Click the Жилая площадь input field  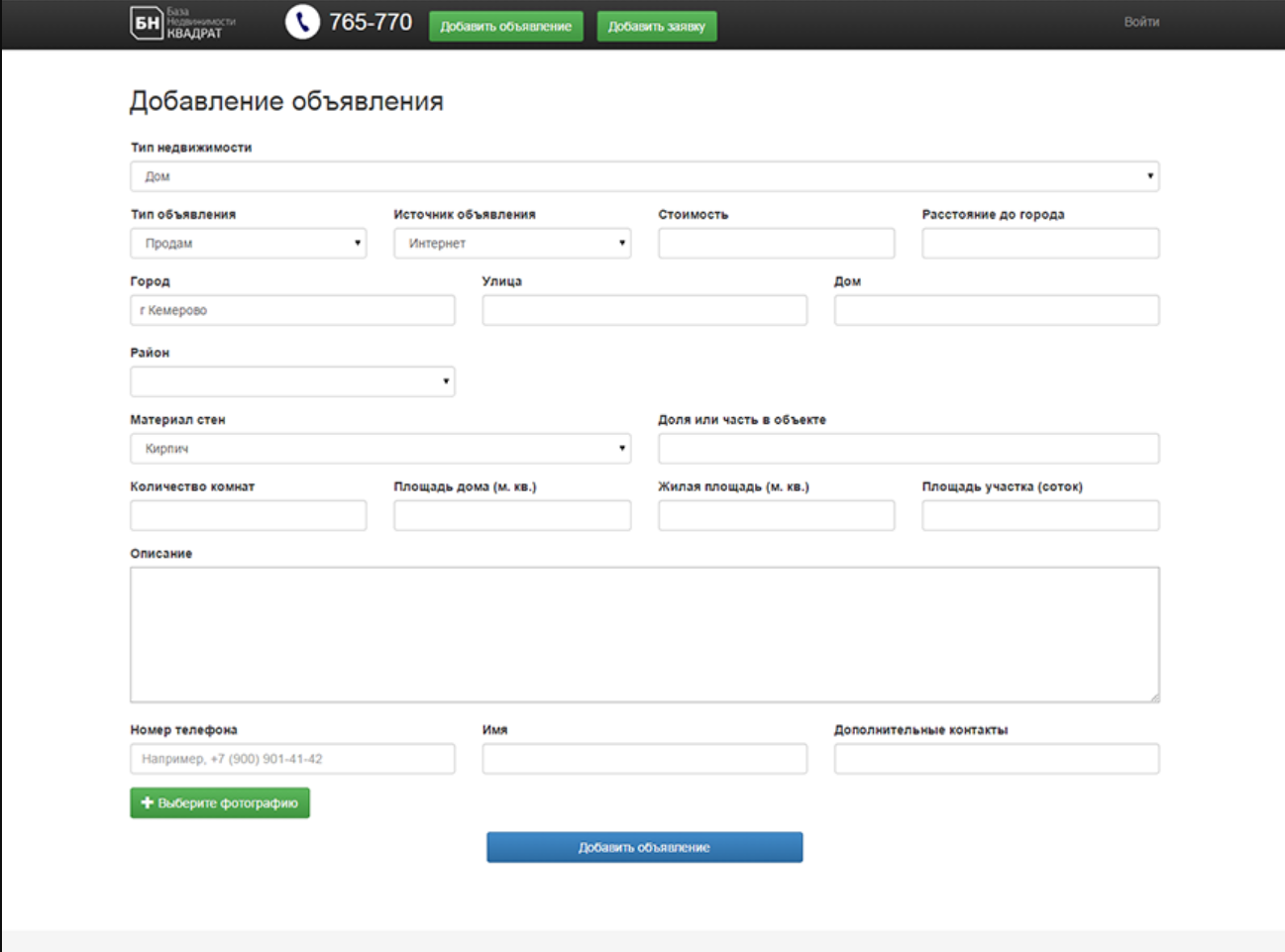point(777,515)
